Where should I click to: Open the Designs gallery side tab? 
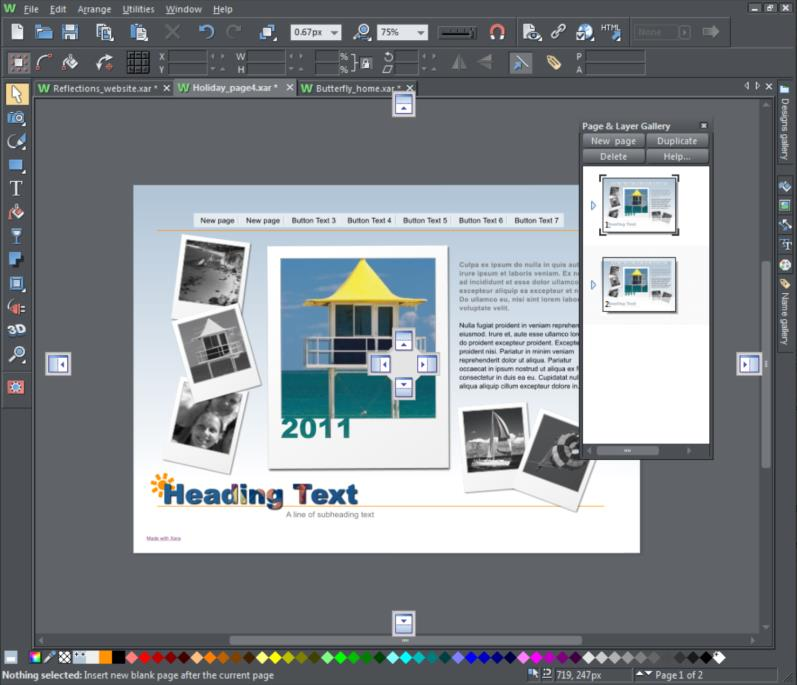784,123
